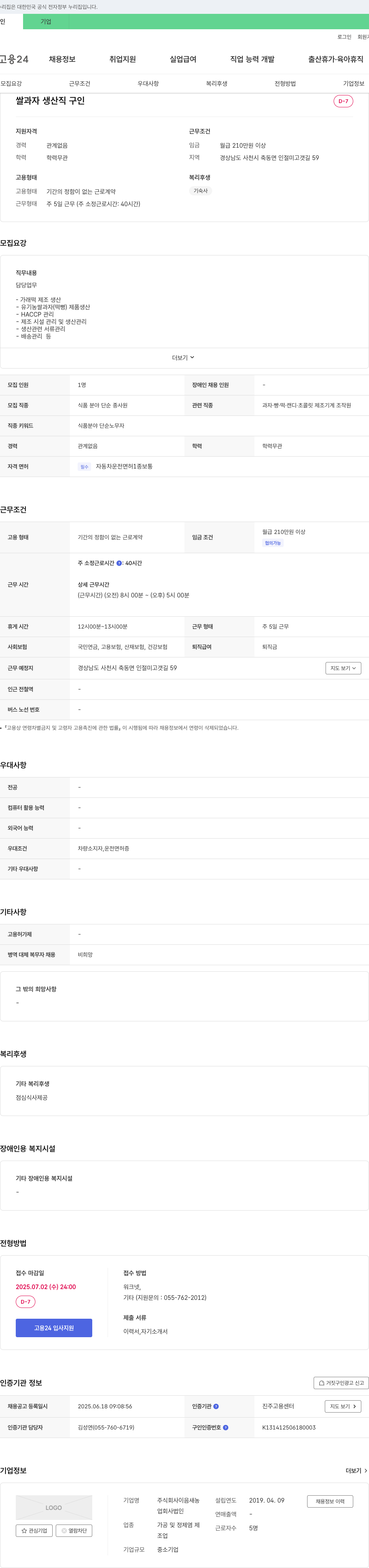Image resolution: width=369 pixels, height=1568 pixels.
Task: Add company with 관심기업 star button
Action: (34, 1530)
